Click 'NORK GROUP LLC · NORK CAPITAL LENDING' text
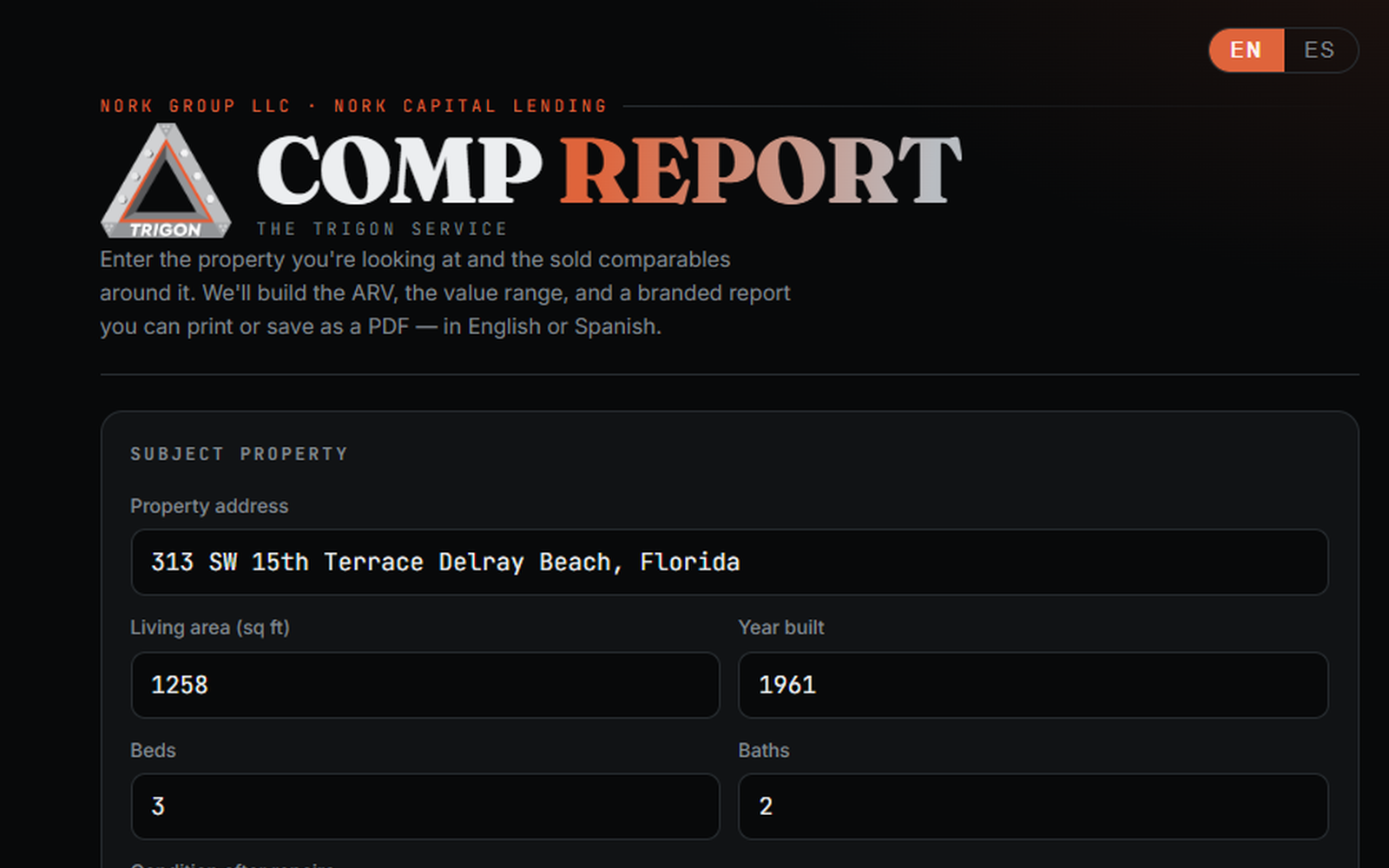Screen dimensions: 1389x868 [353, 106]
